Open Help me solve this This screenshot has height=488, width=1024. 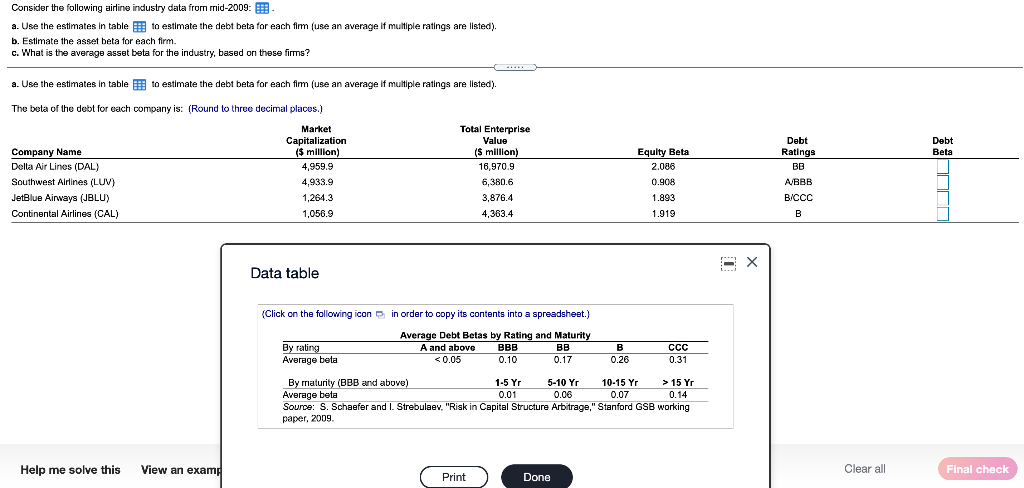click(71, 470)
